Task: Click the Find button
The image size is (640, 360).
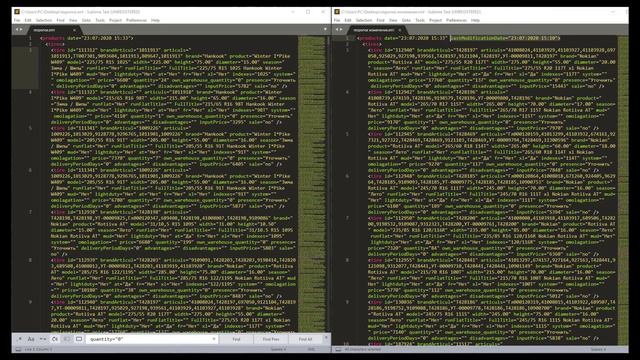Action: coord(236,339)
